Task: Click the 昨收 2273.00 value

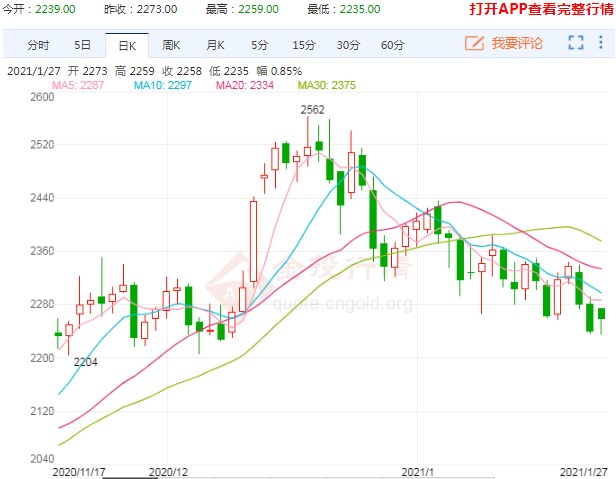Action: 157,9
